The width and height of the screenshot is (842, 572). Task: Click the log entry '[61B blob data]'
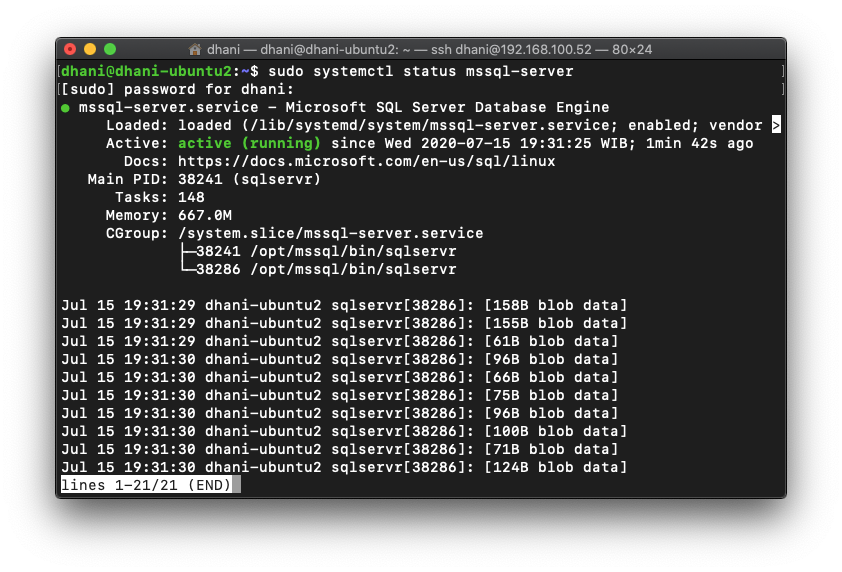pyautogui.click(x=551, y=341)
